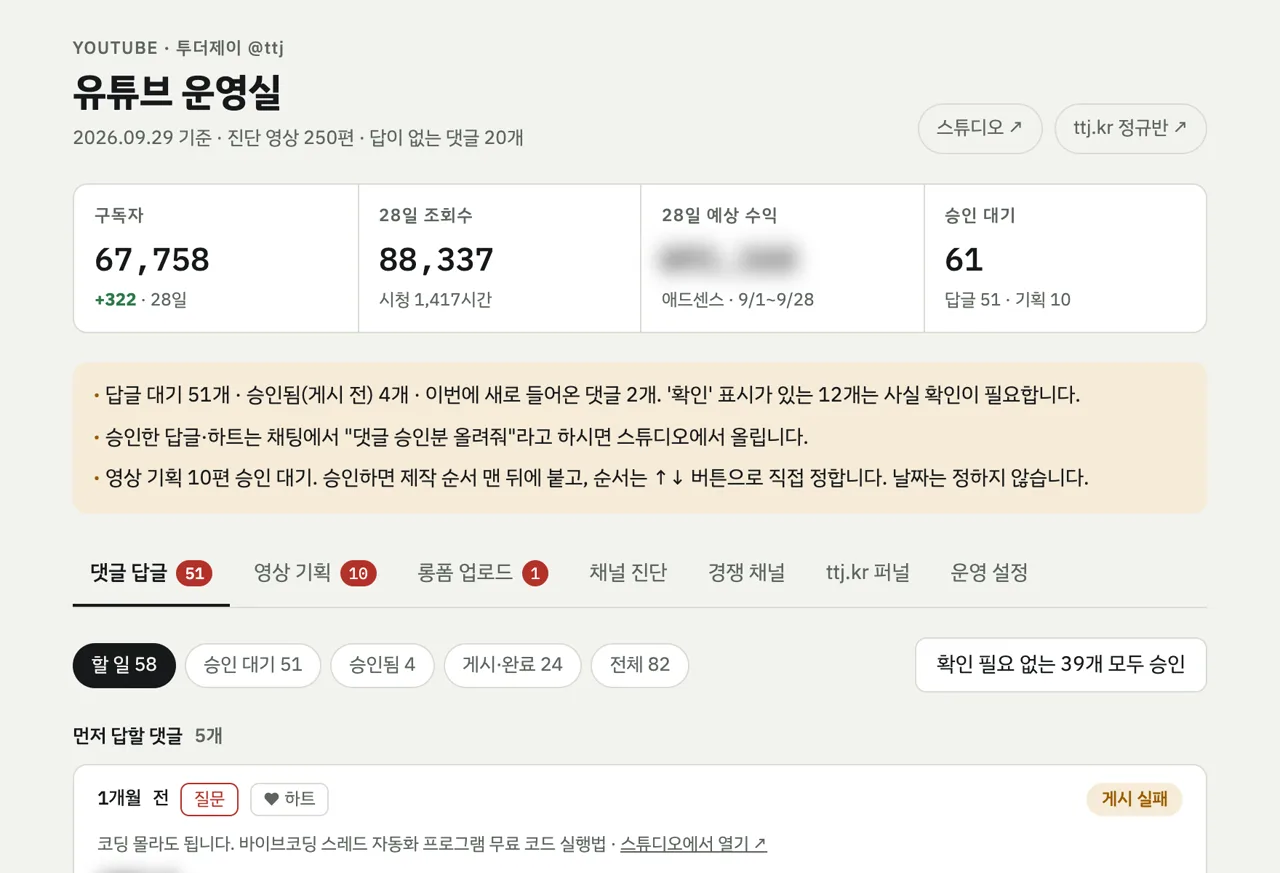
Task: Click the 구독자 67,758 stat card
Action: (x=216, y=258)
